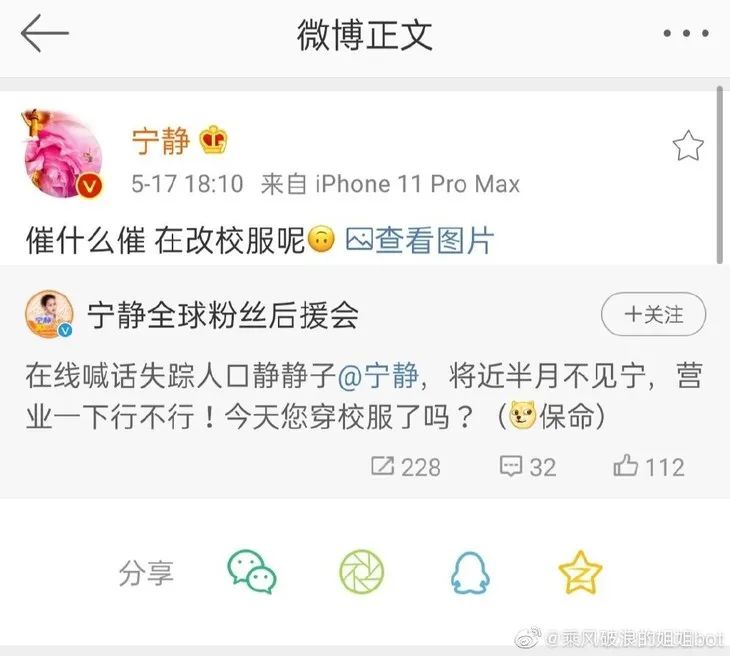Viewport: 730px width, 656px height.
Task: Tap the repost icon showing 228
Action: (x=406, y=467)
